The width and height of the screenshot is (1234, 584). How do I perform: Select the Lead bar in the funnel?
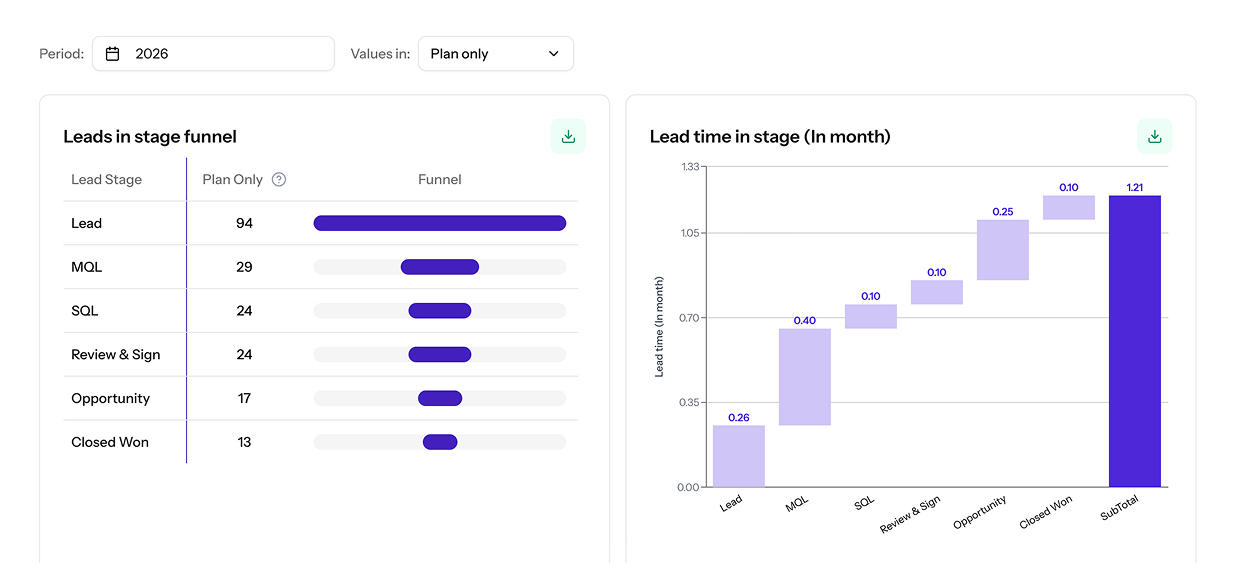[440, 222]
